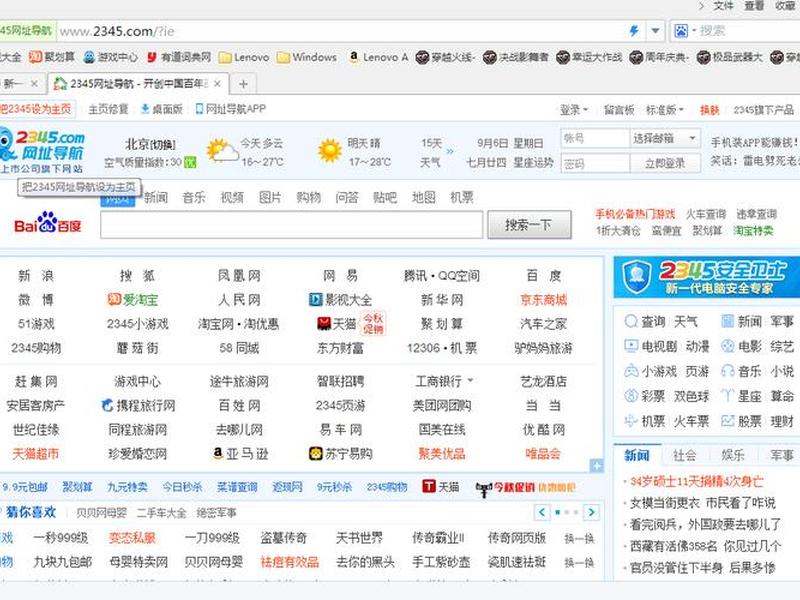
Task: Open the Lenovo A Amazon bookmark
Action: pyautogui.click(x=378, y=57)
